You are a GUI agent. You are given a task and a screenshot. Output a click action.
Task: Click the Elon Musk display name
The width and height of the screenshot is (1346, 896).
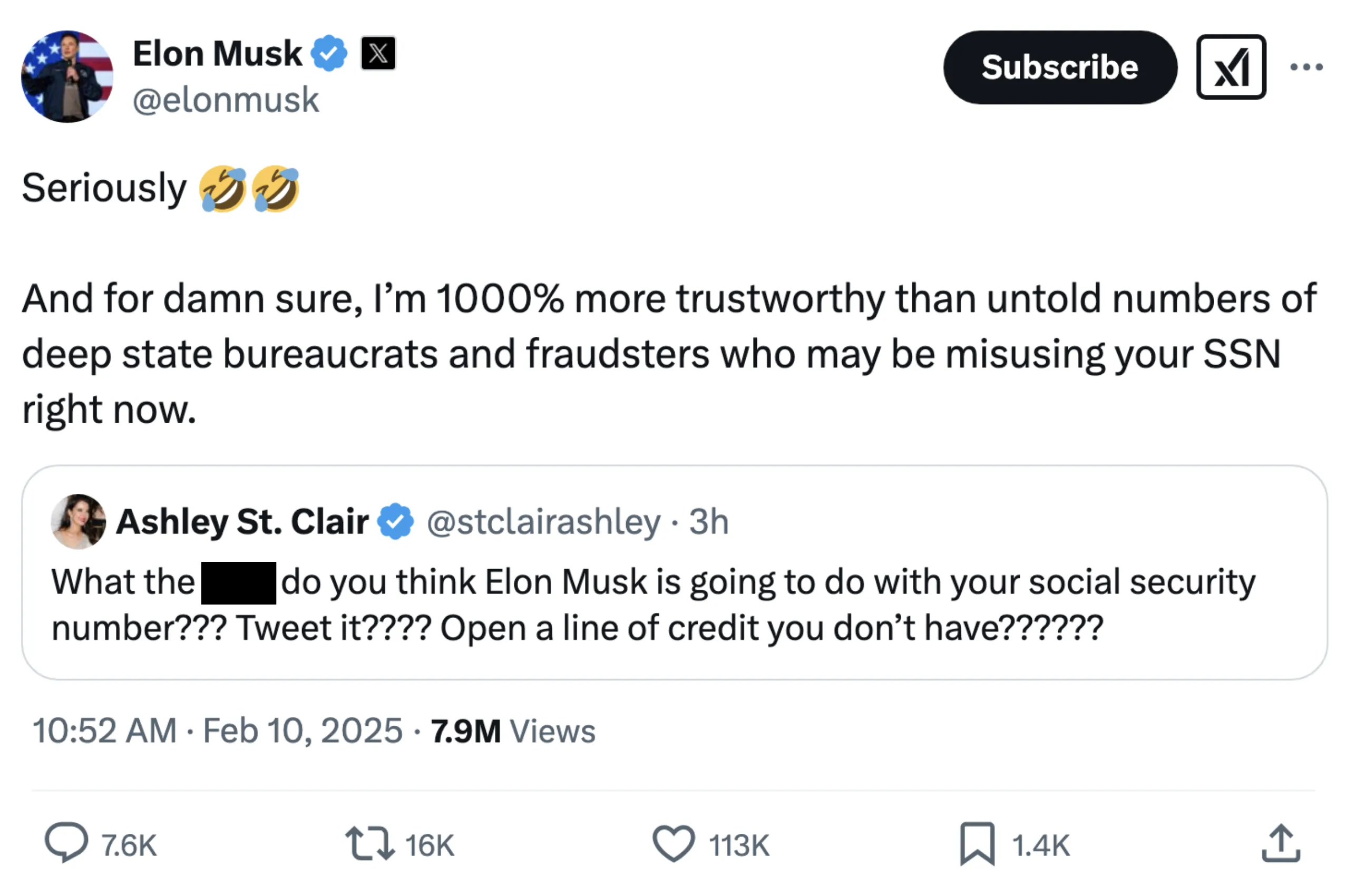pyautogui.click(x=217, y=54)
